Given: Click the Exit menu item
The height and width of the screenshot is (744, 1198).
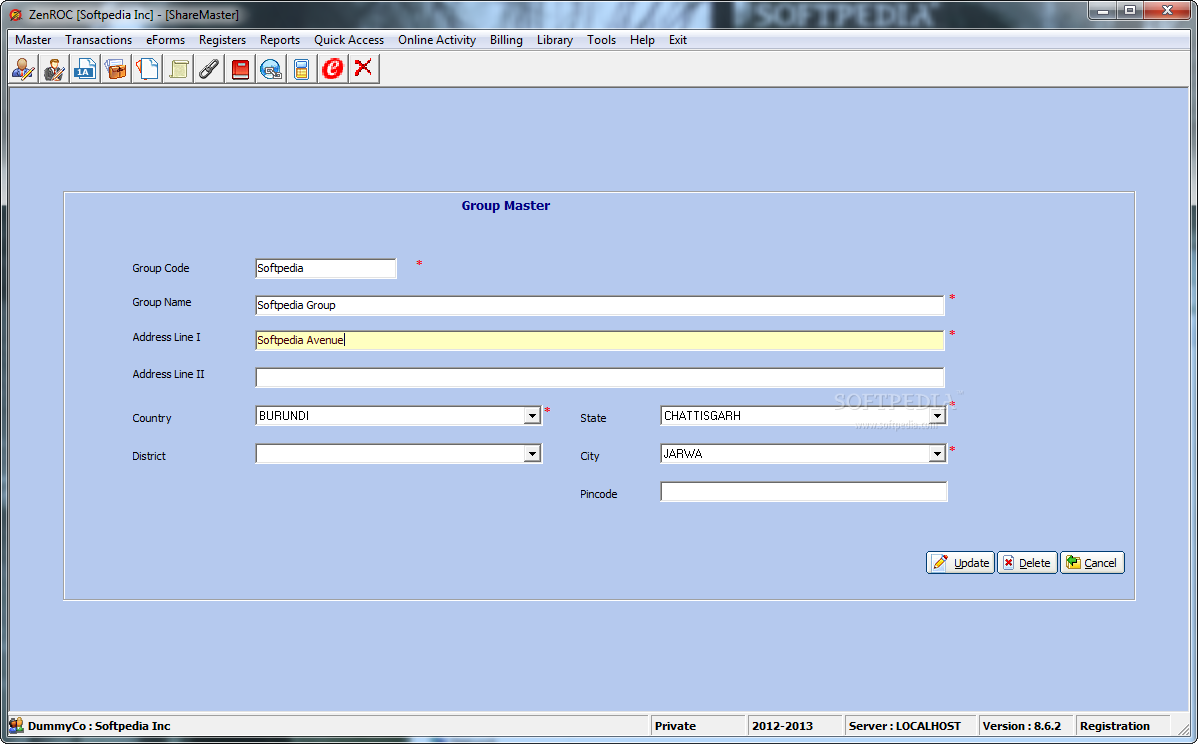Looking at the screenshot, I should click(678, 40).
